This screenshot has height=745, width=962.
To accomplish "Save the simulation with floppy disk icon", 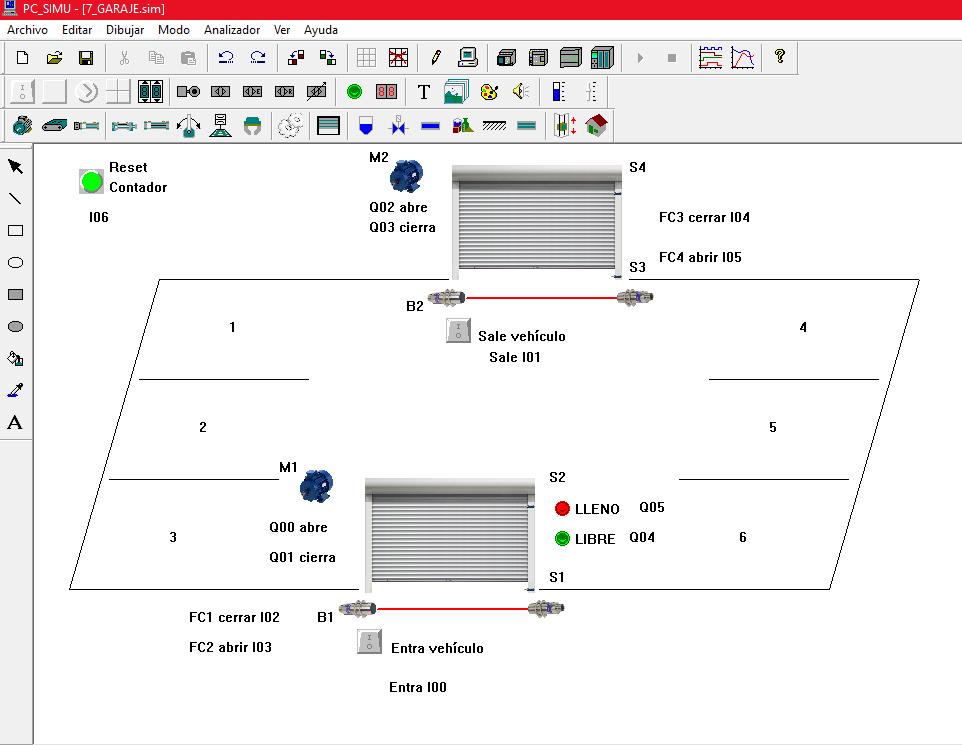I will pos(86,58).
